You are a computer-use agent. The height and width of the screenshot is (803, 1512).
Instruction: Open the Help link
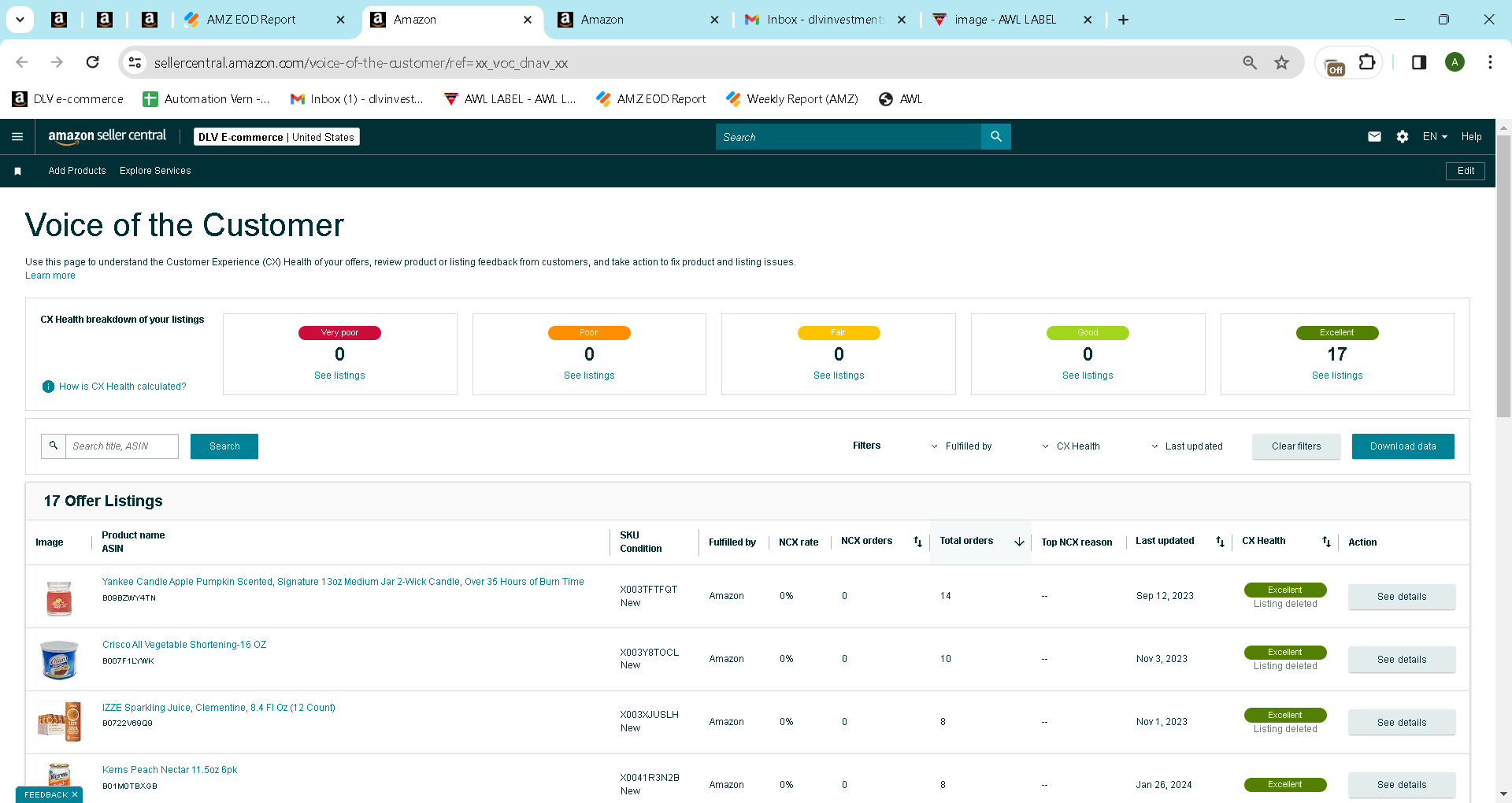pos(1471,137)
